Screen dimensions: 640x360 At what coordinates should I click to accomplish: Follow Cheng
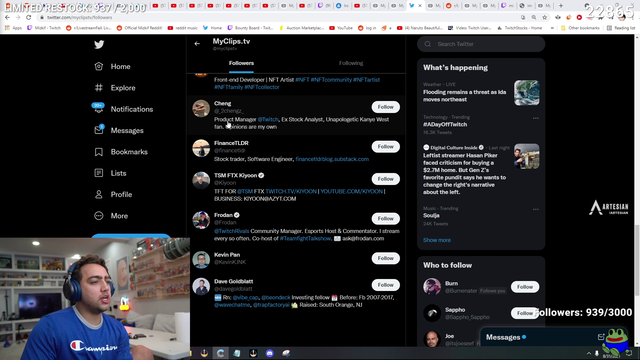(385, 107)
